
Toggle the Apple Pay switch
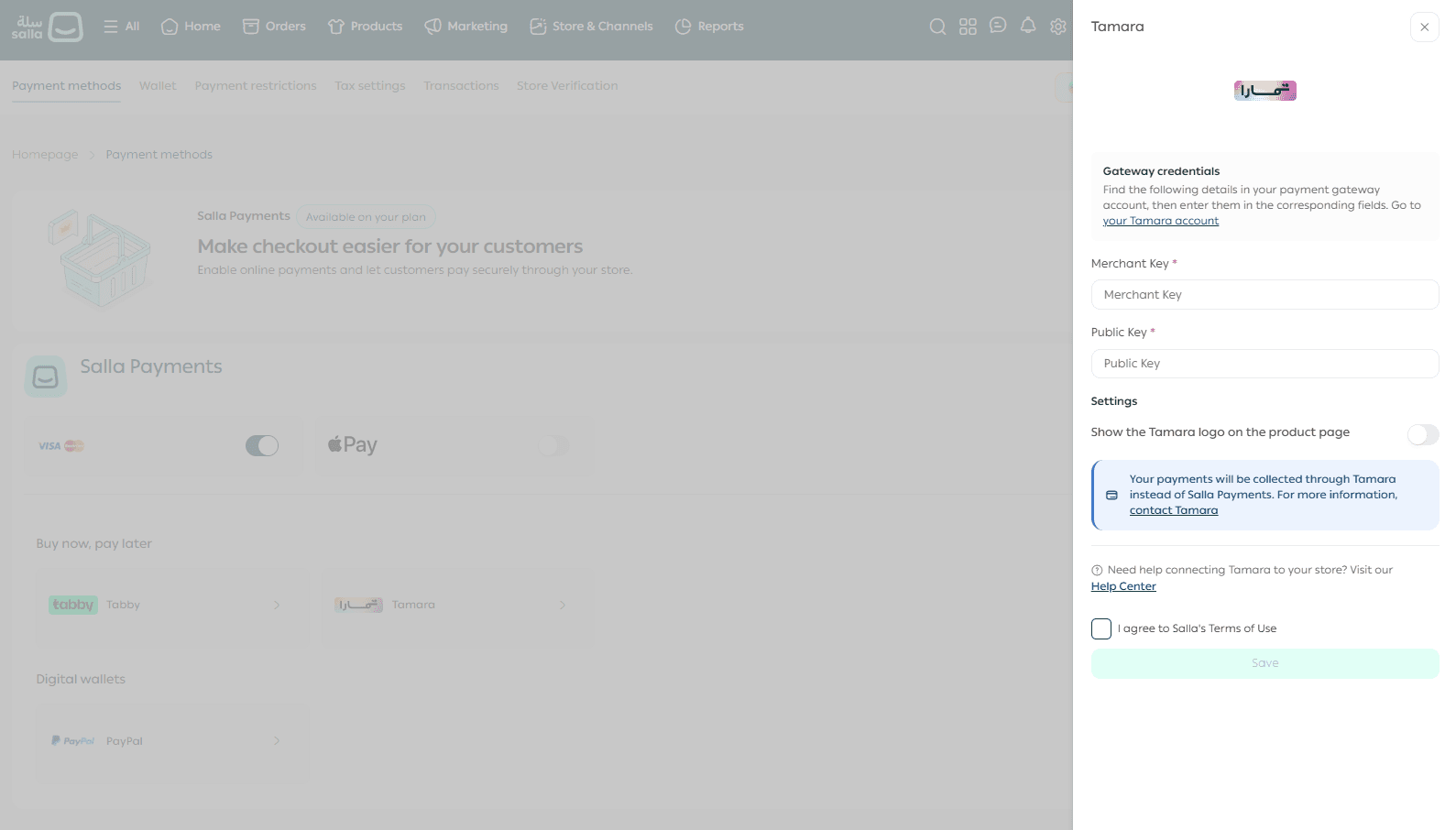tap(553, 446)
